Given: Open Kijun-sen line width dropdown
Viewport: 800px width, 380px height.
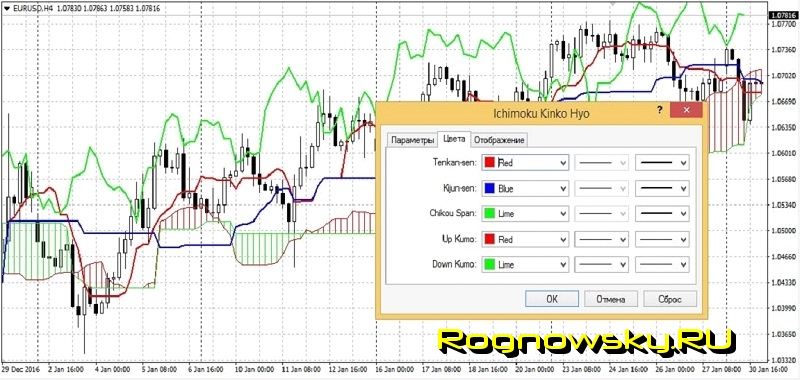Looking at the screenshot, I should (662, 188).
